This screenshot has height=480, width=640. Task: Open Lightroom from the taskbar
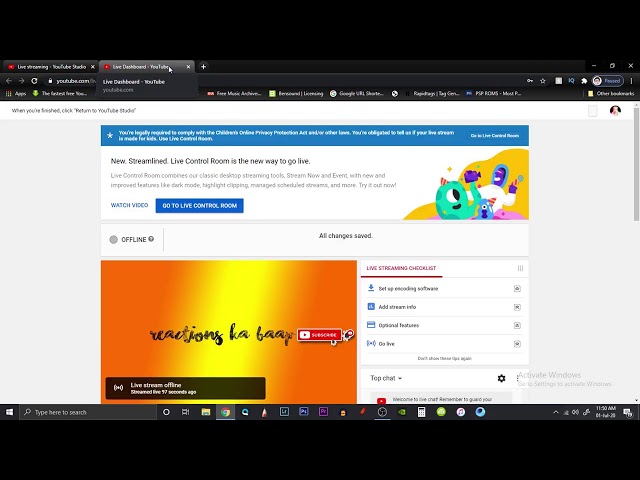(x=284, y=412)
